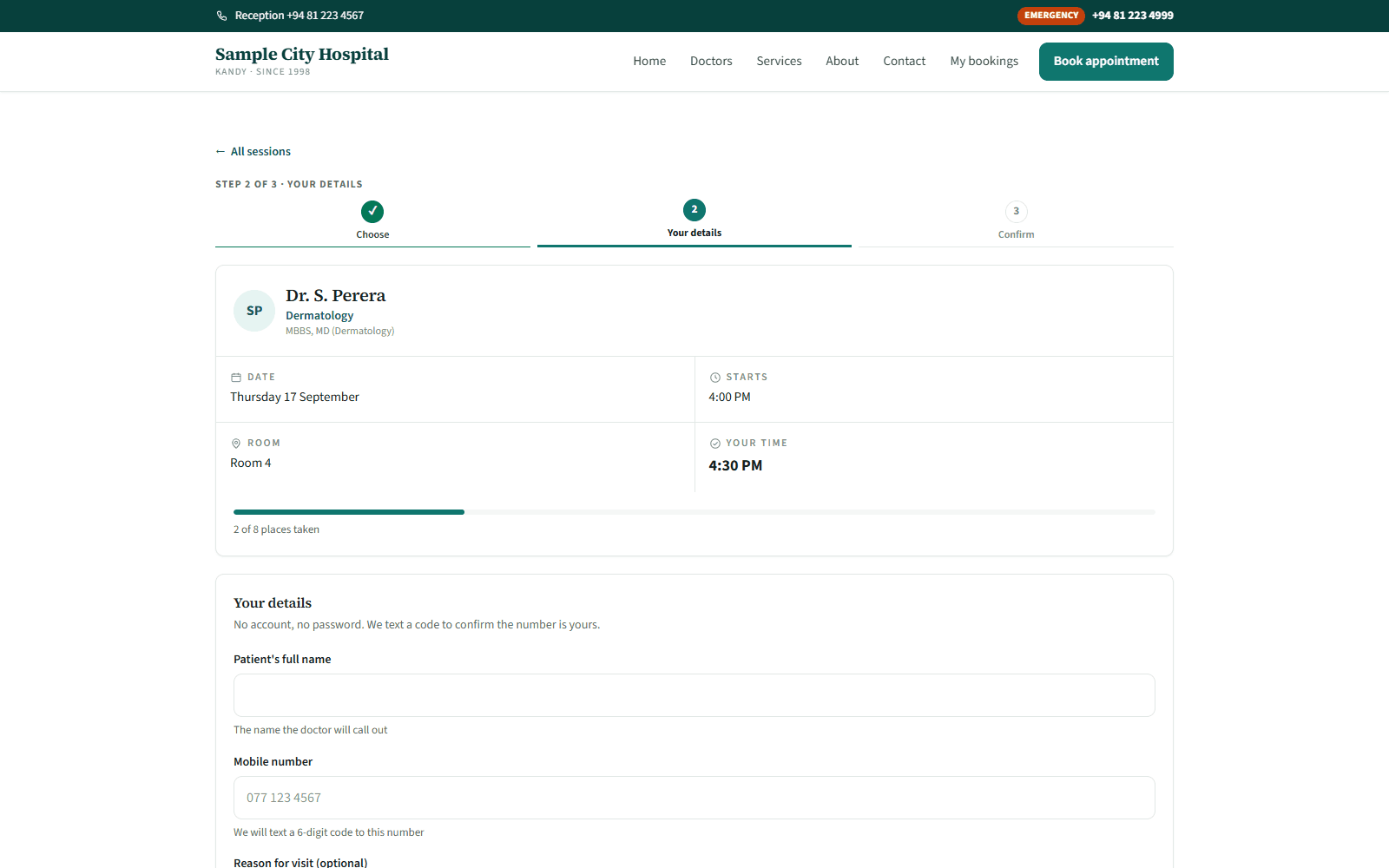Click the Room 4 value
The image size is (1389, 868).
[x=251, y=463]
